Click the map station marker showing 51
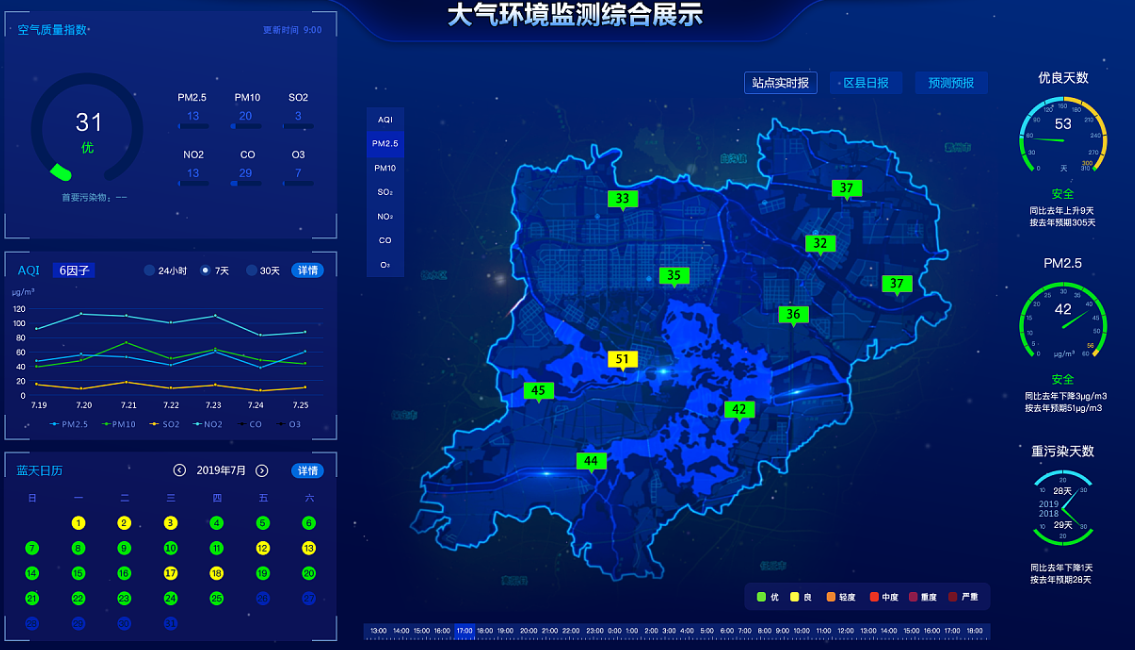 622,359
